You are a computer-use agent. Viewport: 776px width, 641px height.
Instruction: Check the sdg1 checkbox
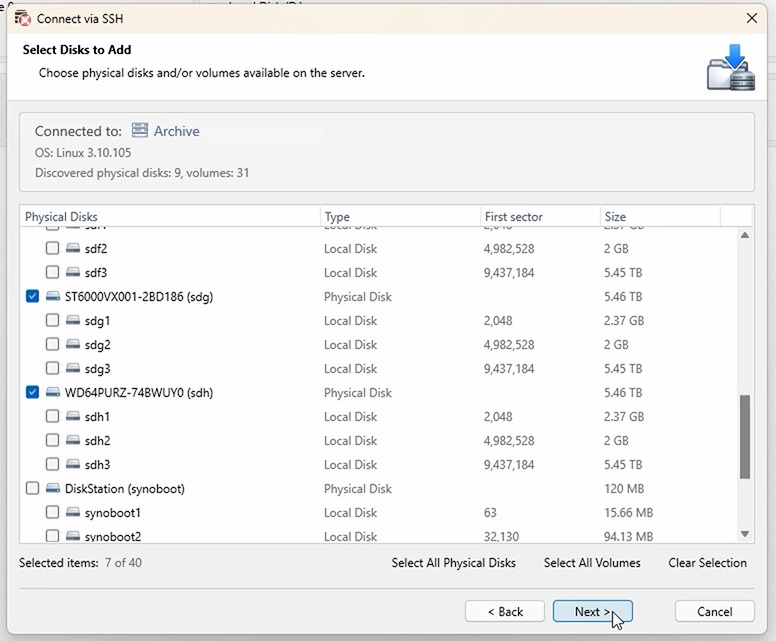(x=52, y=320)
